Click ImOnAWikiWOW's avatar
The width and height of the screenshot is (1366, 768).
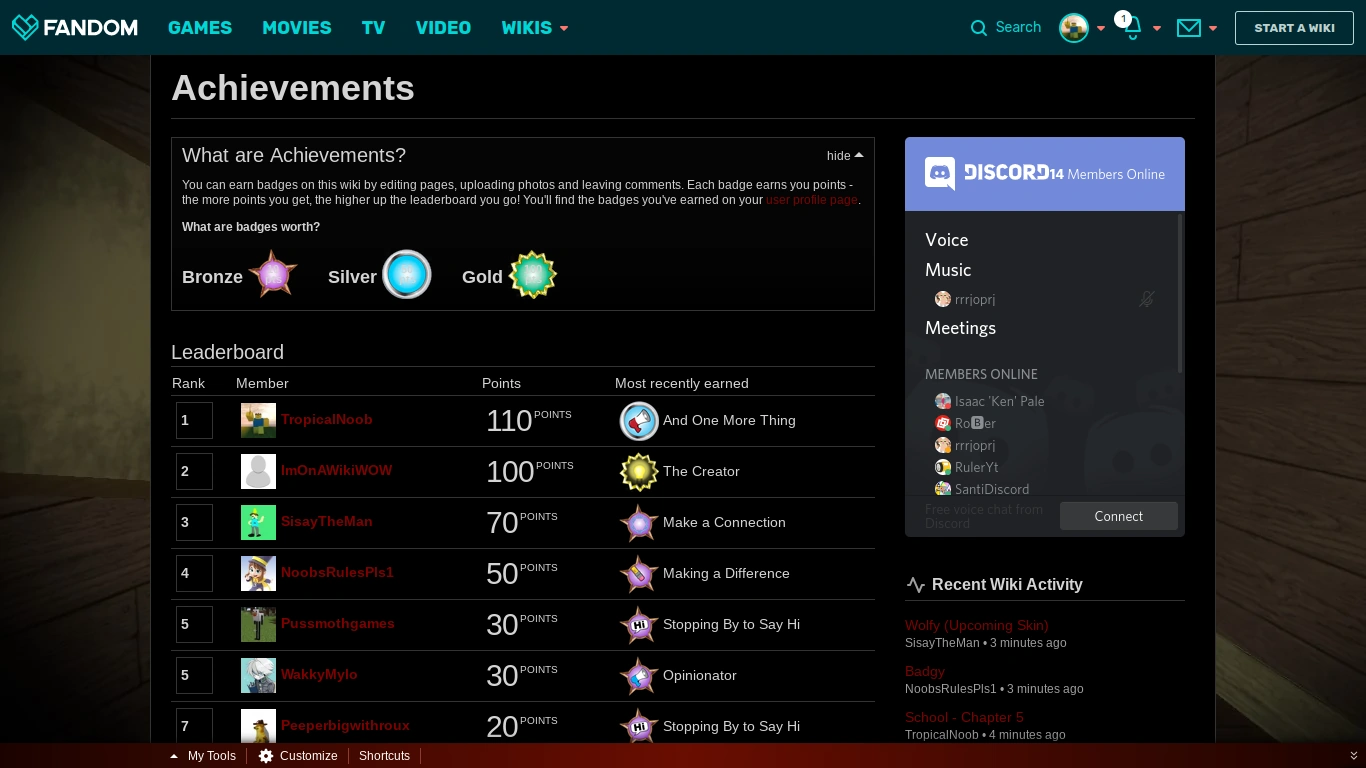pyautogui.click(x=258, y=472)
